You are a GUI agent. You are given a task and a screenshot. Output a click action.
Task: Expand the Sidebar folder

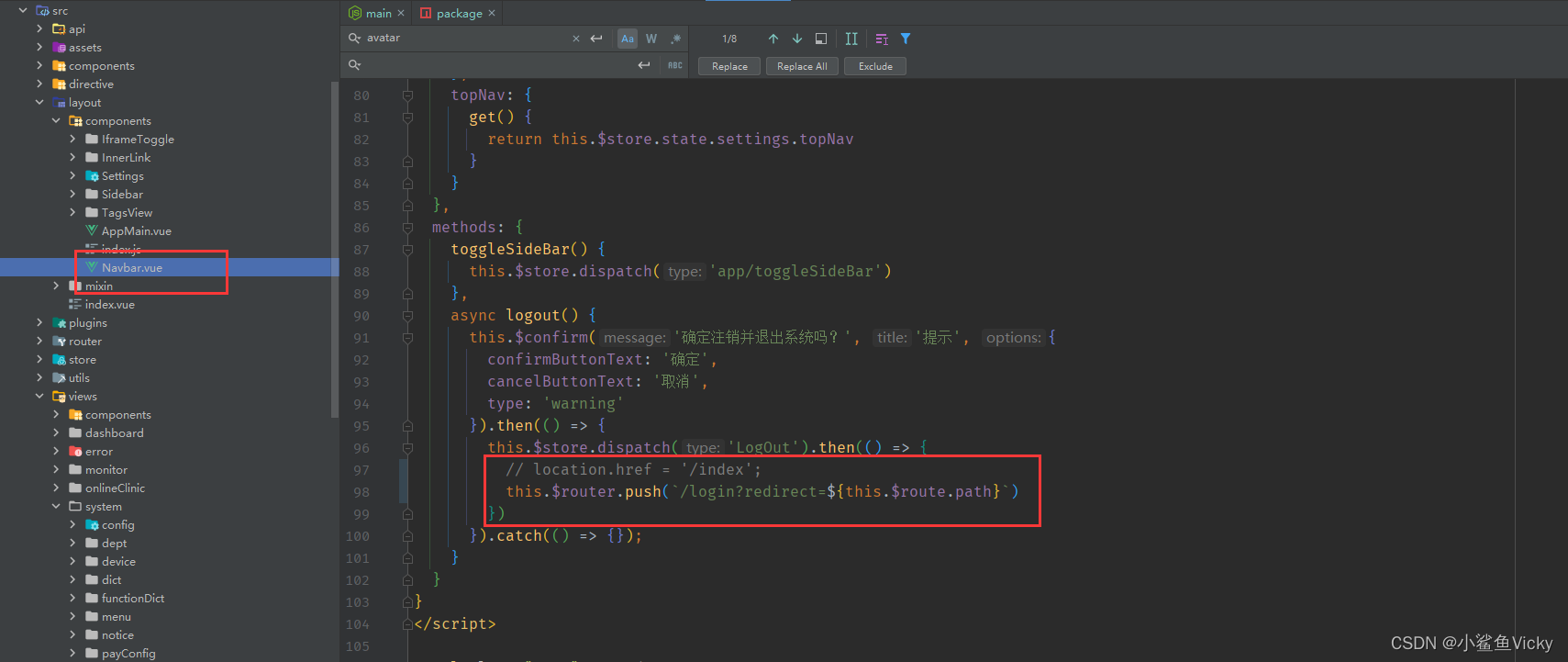coord(72,194)
